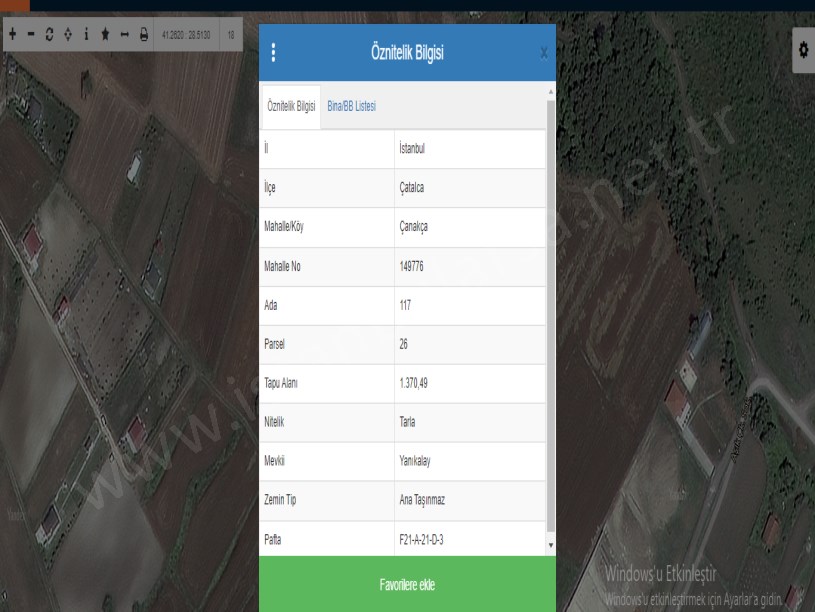
Task: Click the scrollbar down arrow in panel
Action: click(x=551, y=546)
